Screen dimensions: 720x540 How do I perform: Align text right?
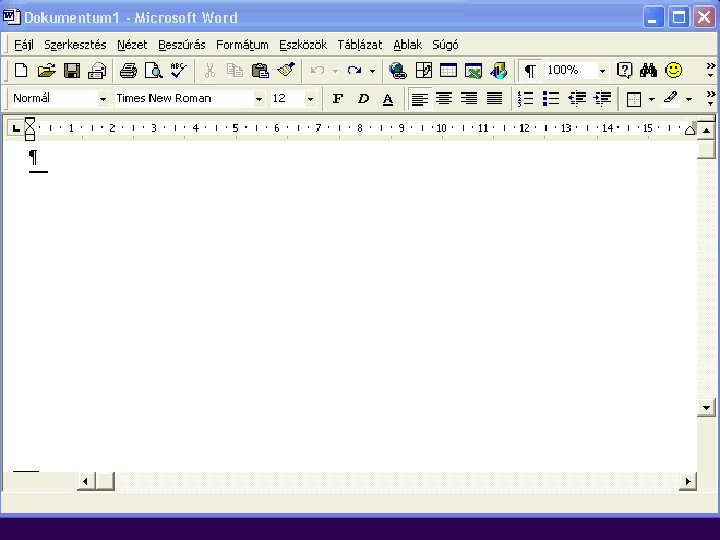469,98
